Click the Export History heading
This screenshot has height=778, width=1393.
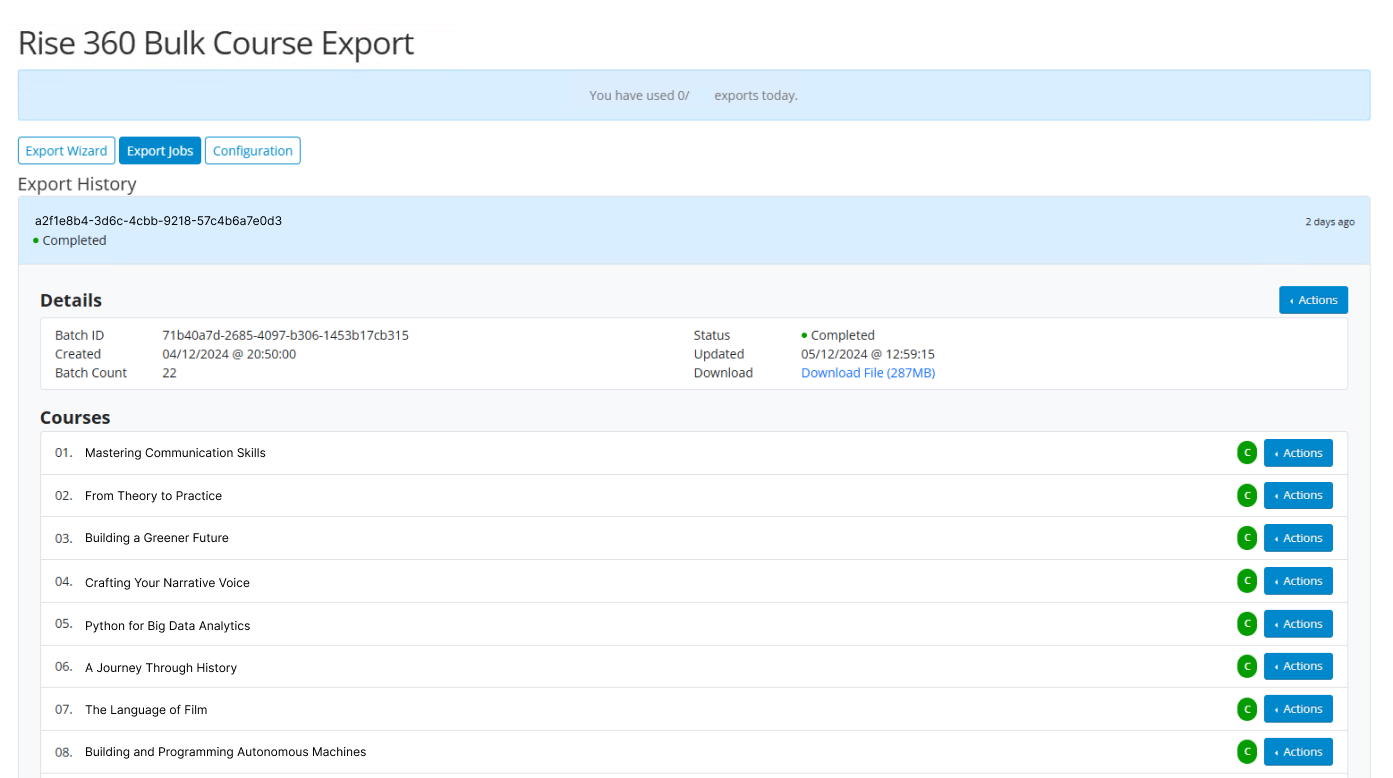pos(77,184)
